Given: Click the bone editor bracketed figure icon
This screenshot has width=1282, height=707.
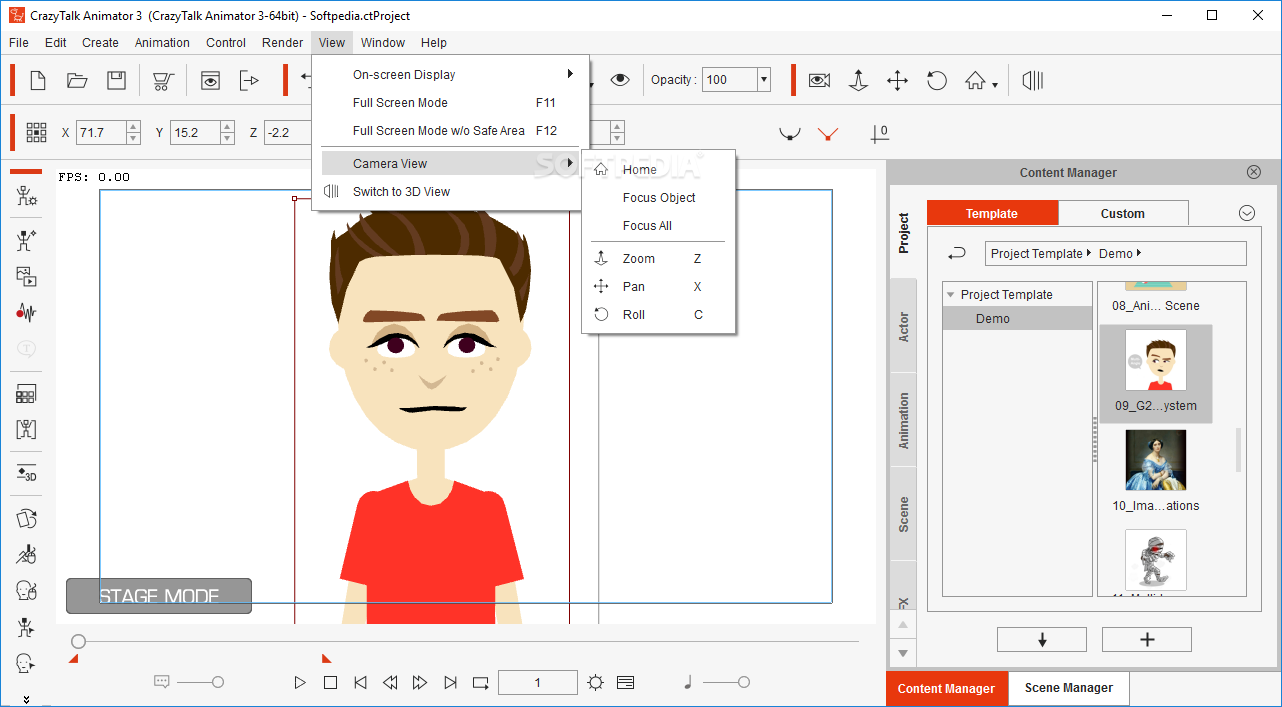Looking at the screenshot, I should (27, 430).
